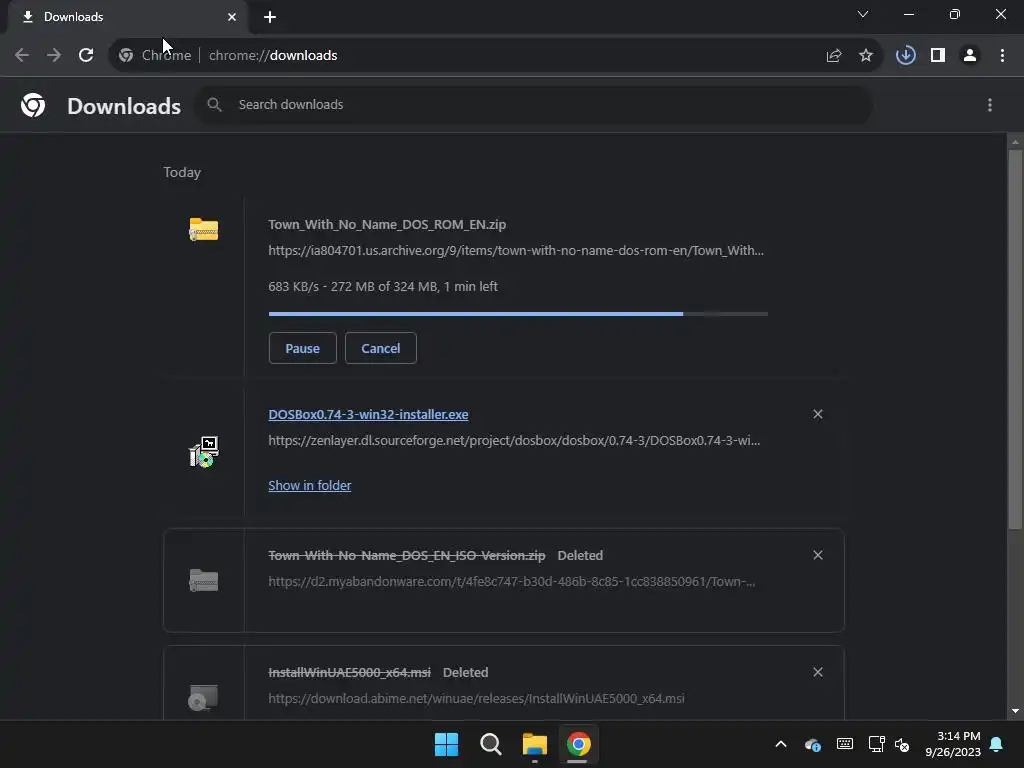Screen dimensions: 1024x768
Task: Cancel the Town_With_No_Name download
Action: pyautogui.click(x=381, y=348)
